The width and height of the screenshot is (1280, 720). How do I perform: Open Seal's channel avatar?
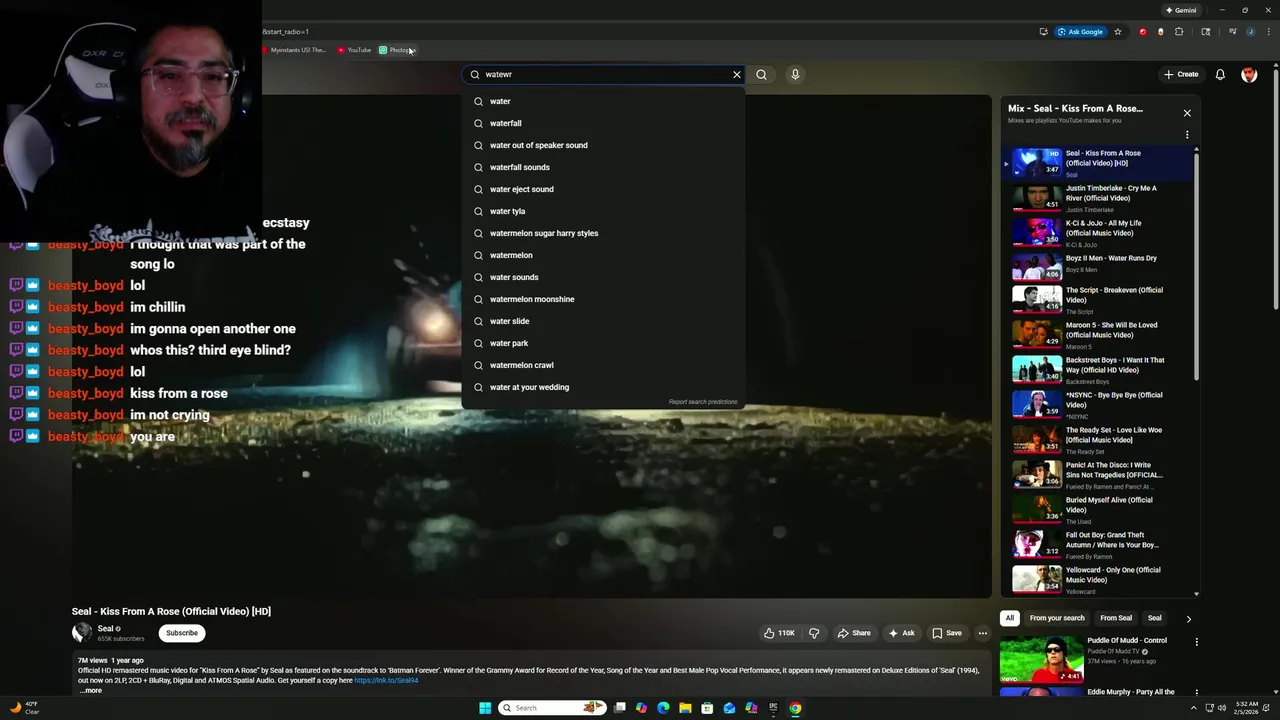tap(81, 632)
